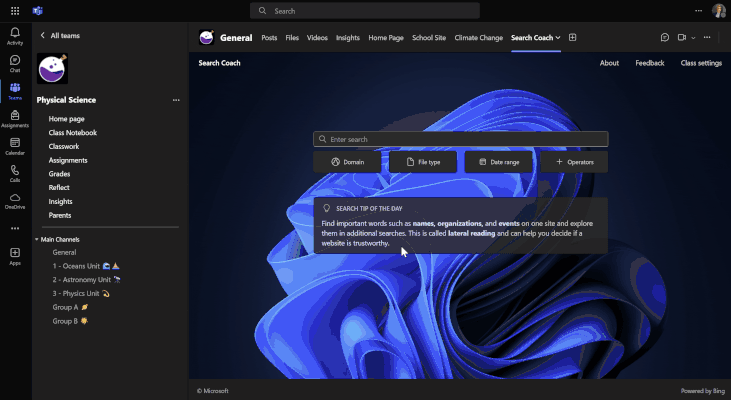Open Classwork in team menu

coord(64,146)
